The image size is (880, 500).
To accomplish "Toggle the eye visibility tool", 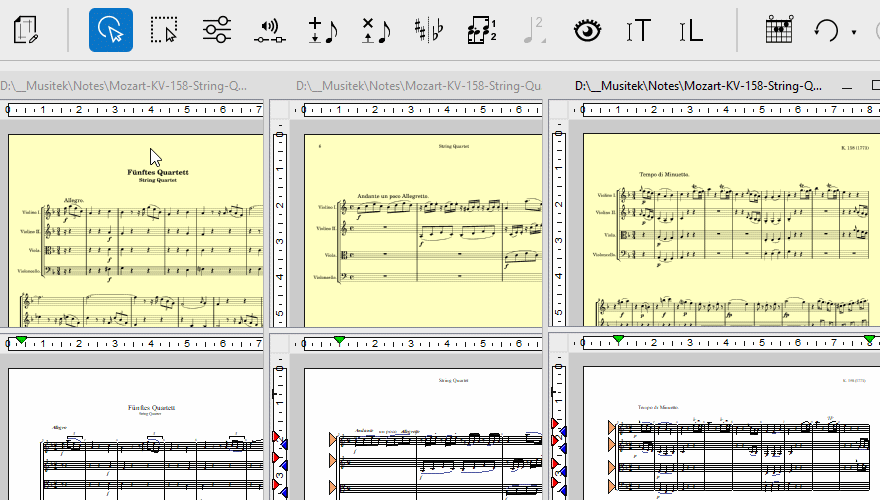I will (587, 30).
